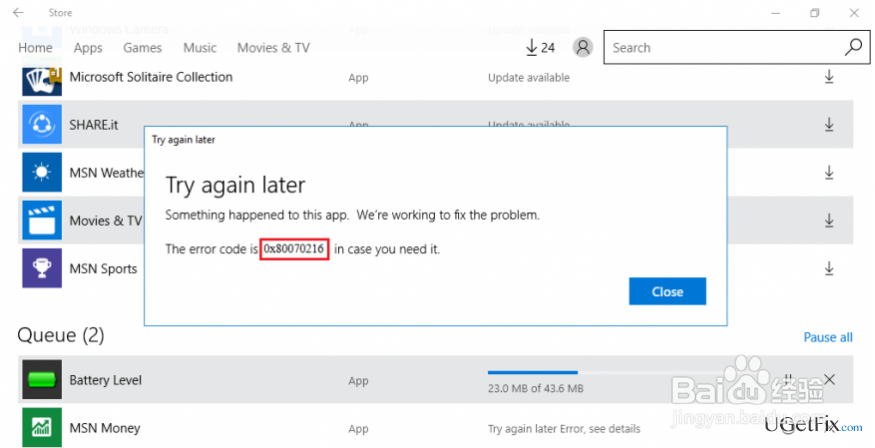Select the MSN Sports row name

[103, 268]
